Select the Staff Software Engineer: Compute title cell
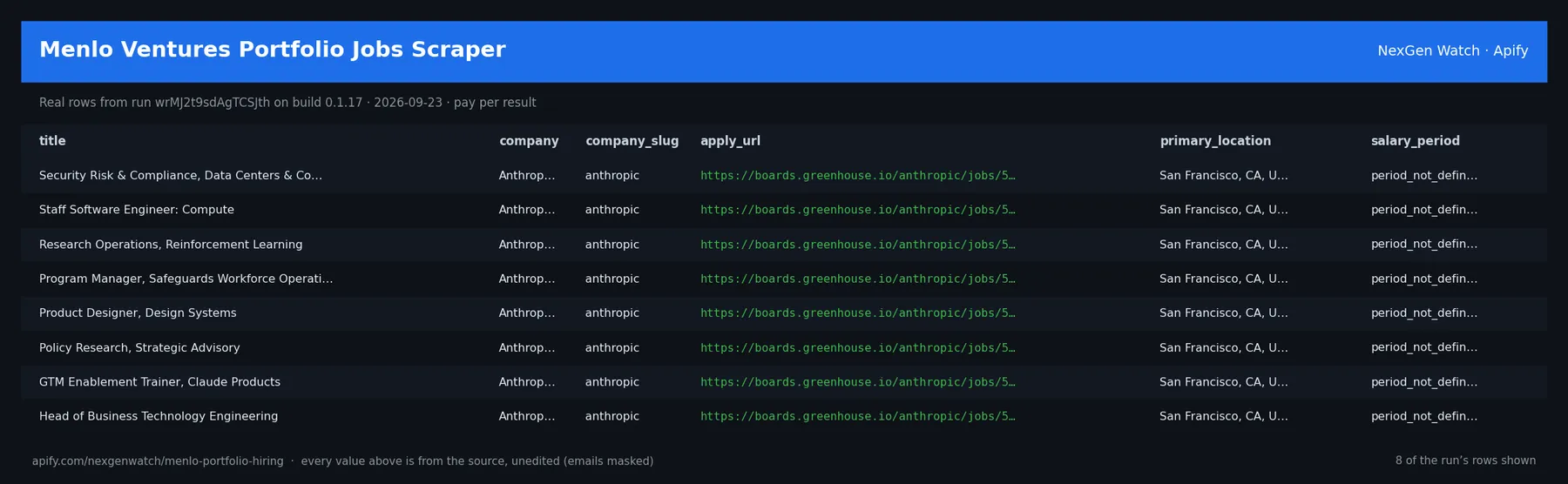The image size is (1568, 484). [x=137, y=210]
